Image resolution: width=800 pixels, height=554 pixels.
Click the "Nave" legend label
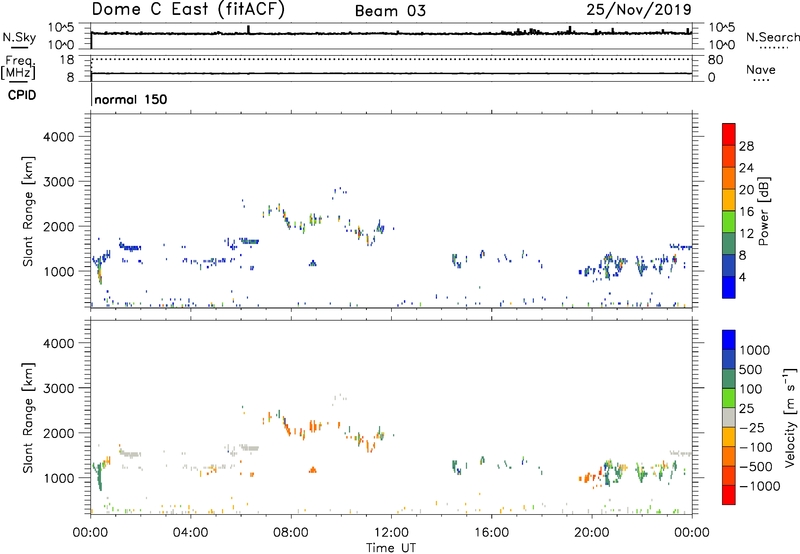[x=761, y=69]
